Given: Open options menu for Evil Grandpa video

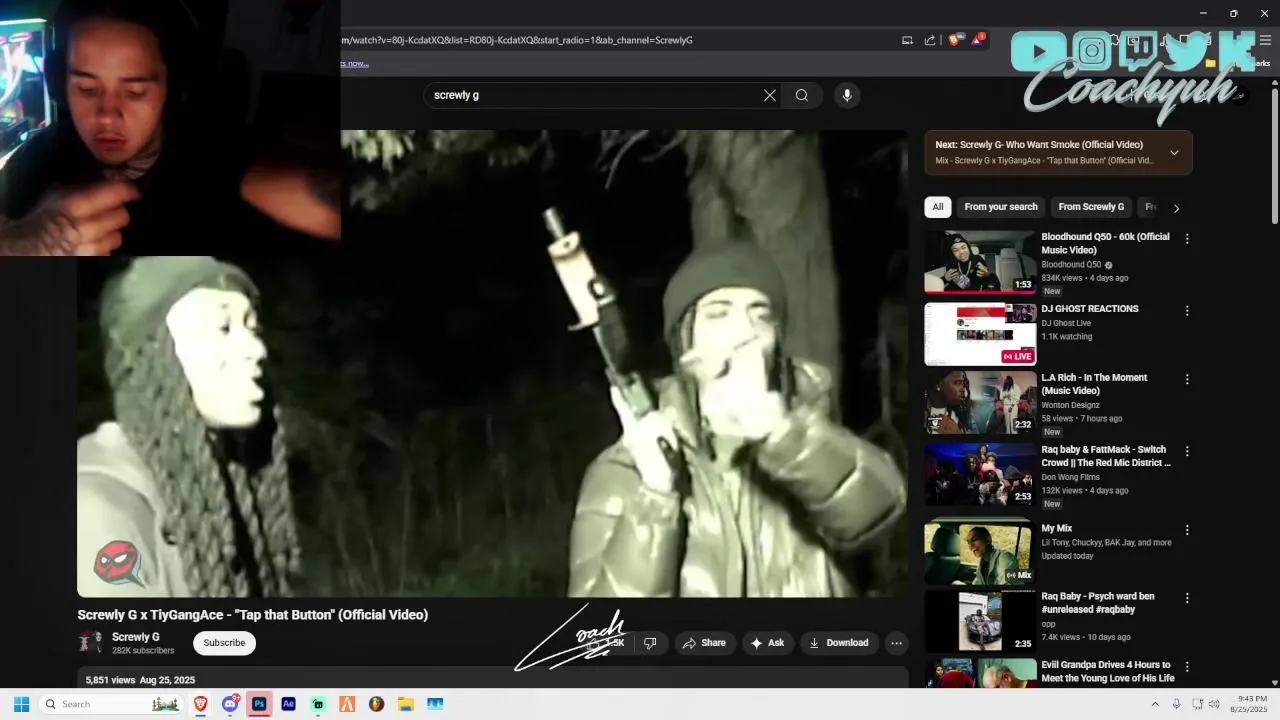Looking at the screenshot, I should pyautogui.click(x=1187, y=667).
